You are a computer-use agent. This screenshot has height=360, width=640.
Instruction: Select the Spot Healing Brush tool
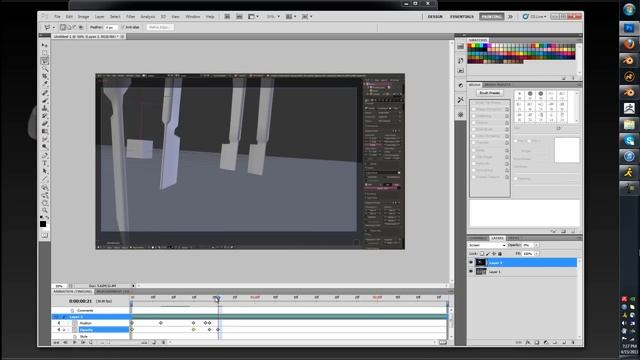[44, 93]
